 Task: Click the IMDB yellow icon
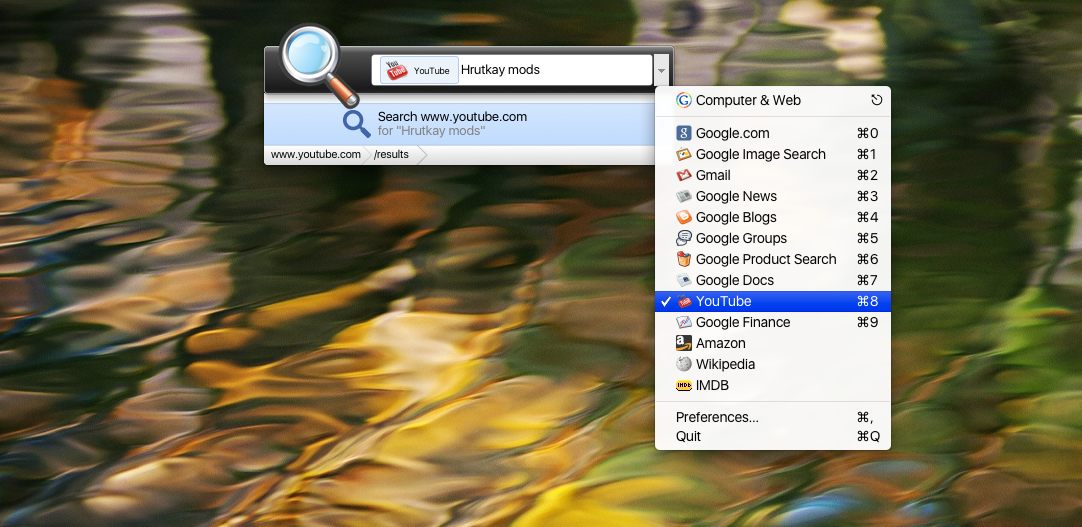(684, 385)
